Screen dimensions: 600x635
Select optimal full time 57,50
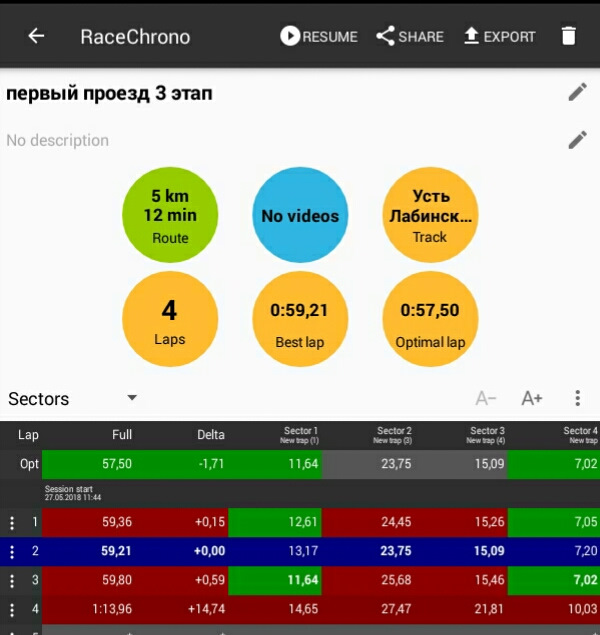tap(117, 464)
